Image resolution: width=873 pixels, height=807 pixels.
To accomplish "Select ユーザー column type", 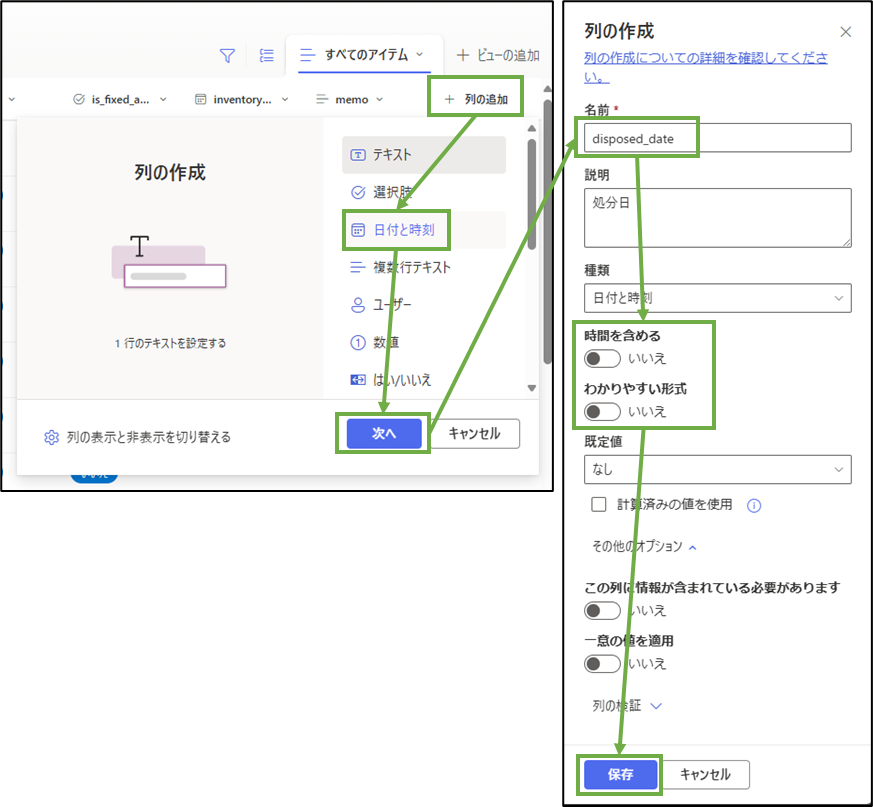I will coord(424,305).
